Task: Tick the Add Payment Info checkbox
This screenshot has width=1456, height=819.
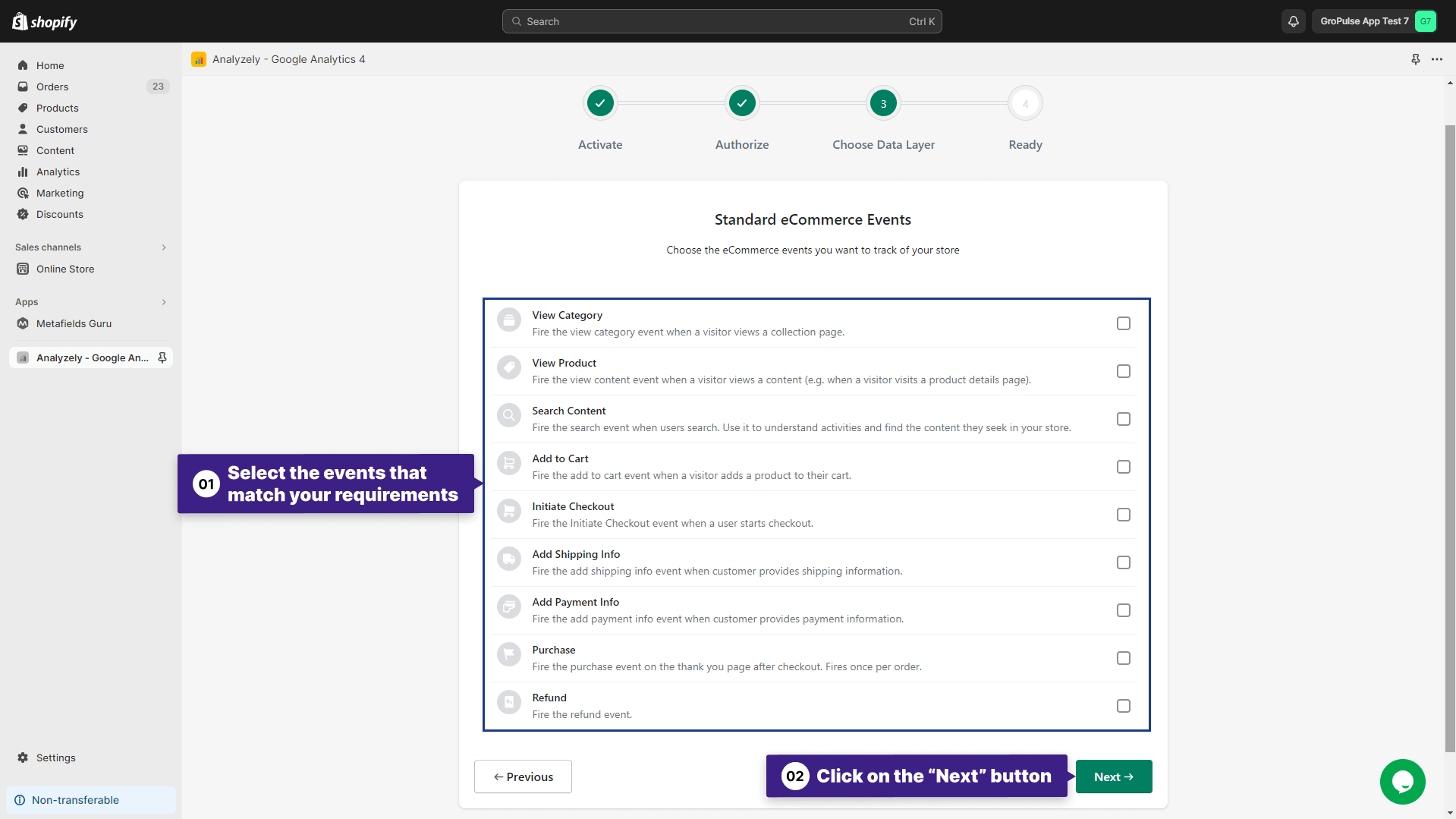Action: point(1124,610)
